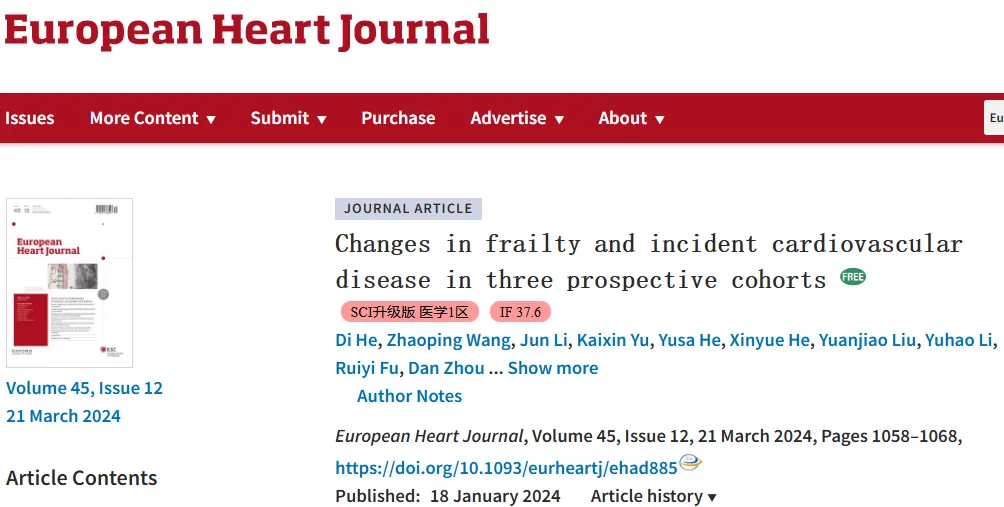The height and width of the screenshot is (507, 1004).
Task: Click the green FREE access badge
Action: tap(853, 277)
